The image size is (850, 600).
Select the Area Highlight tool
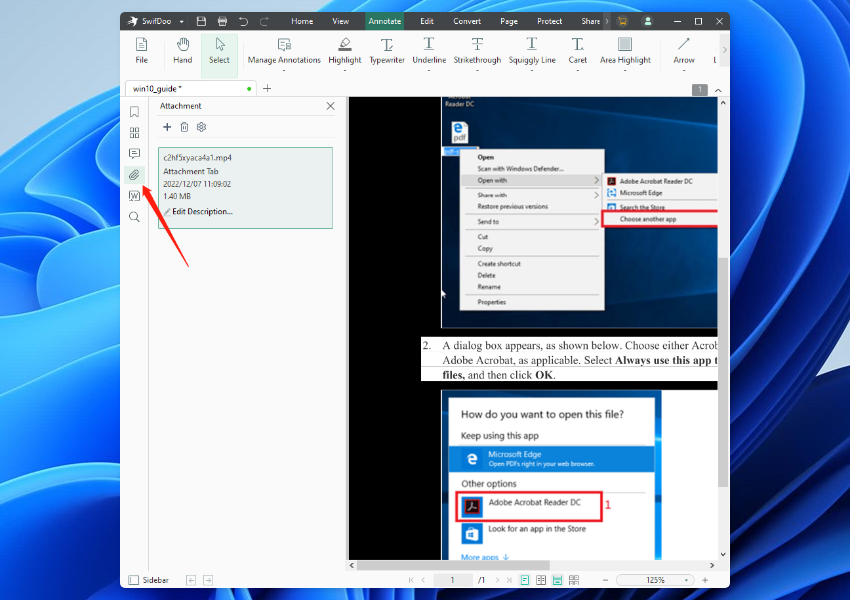[625, 53]
